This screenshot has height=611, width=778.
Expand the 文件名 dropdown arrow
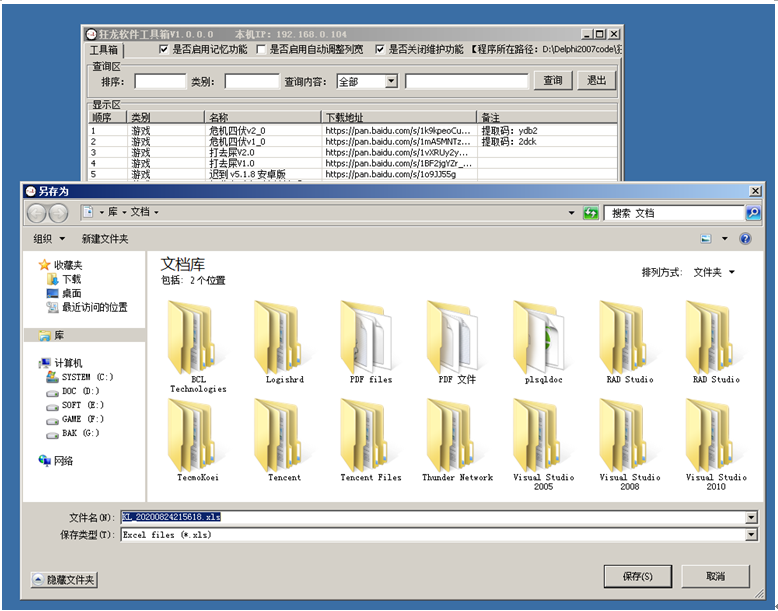point(751,517)
